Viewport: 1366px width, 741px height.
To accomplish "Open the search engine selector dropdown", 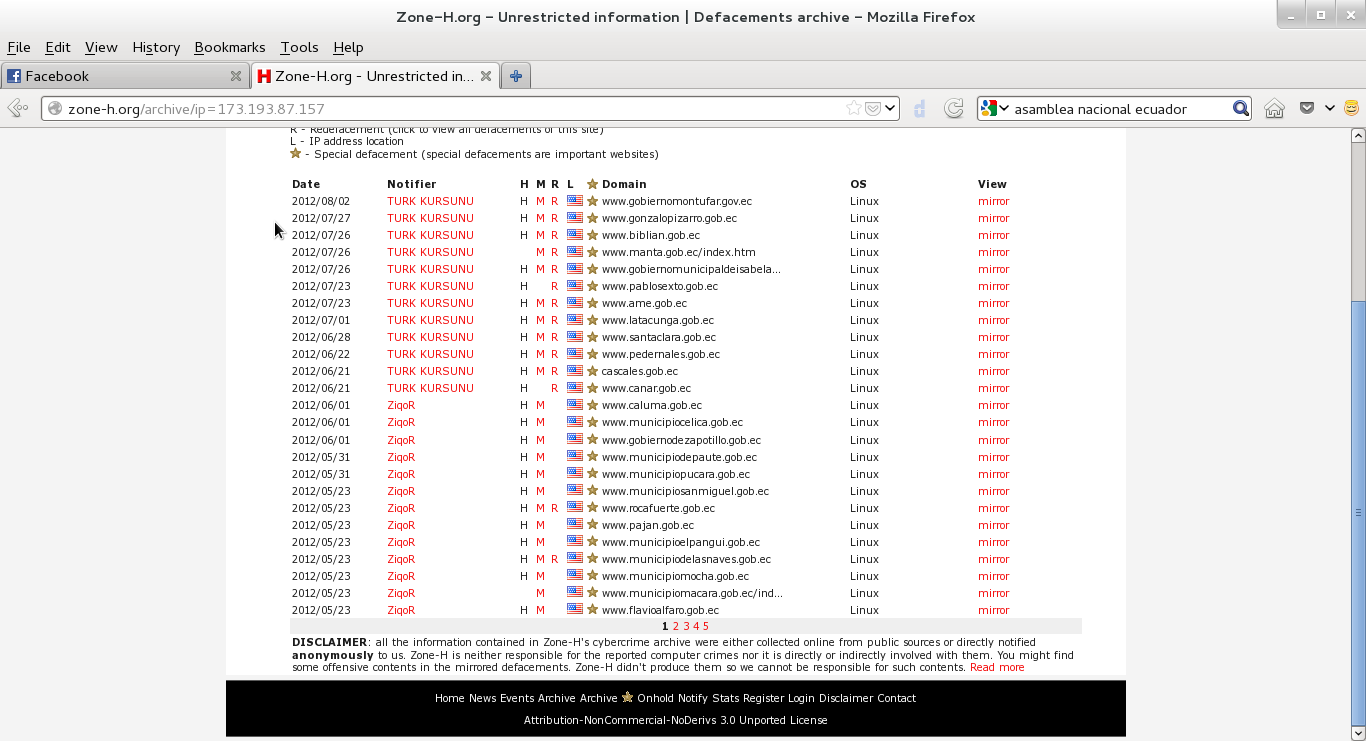I will click(x=1004, y=109).
